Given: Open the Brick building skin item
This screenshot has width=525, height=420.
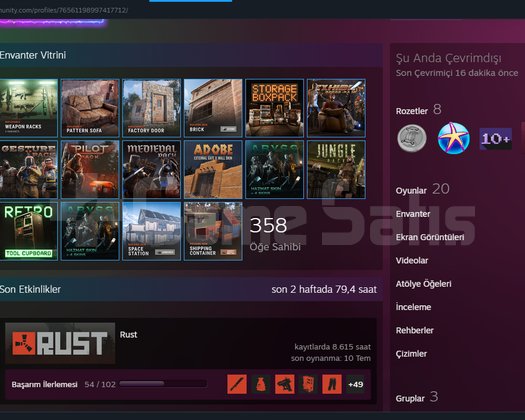Looking at the screenshot, I should pyautogui.click(x=213, y=108).
